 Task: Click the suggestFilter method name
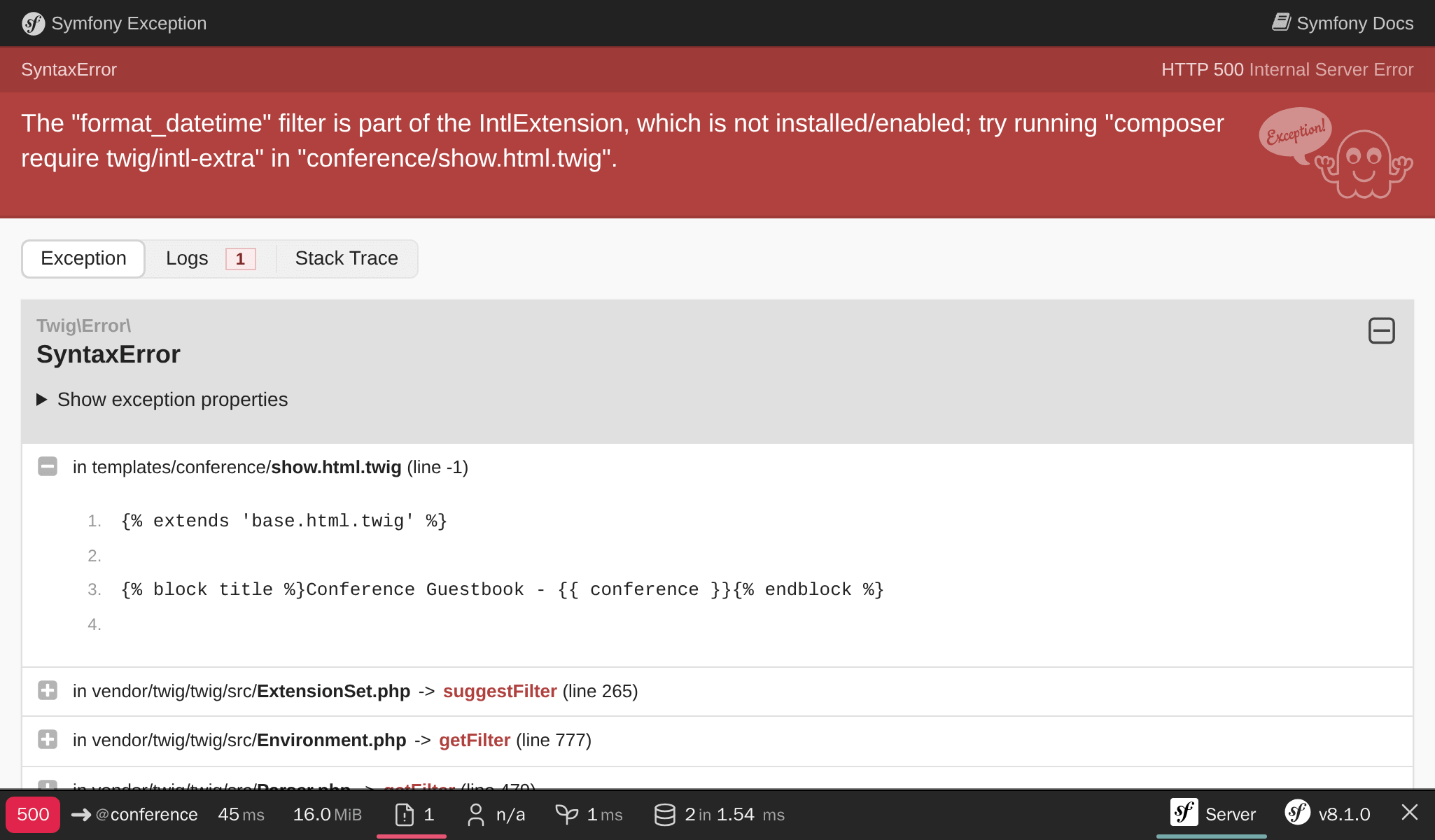tap(500, 691)
